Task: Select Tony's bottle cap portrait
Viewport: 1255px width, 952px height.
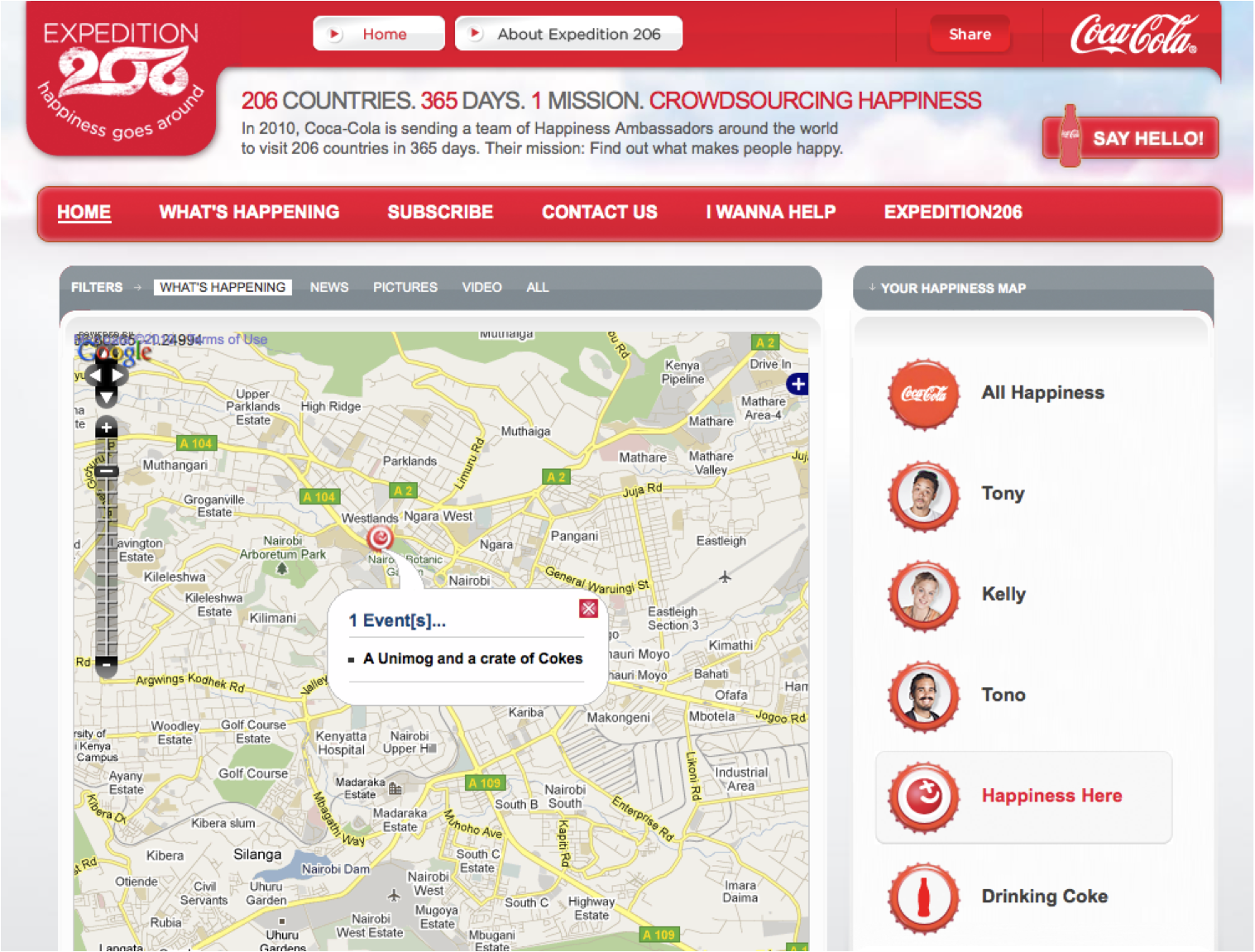Action: [x=924, y=495]
